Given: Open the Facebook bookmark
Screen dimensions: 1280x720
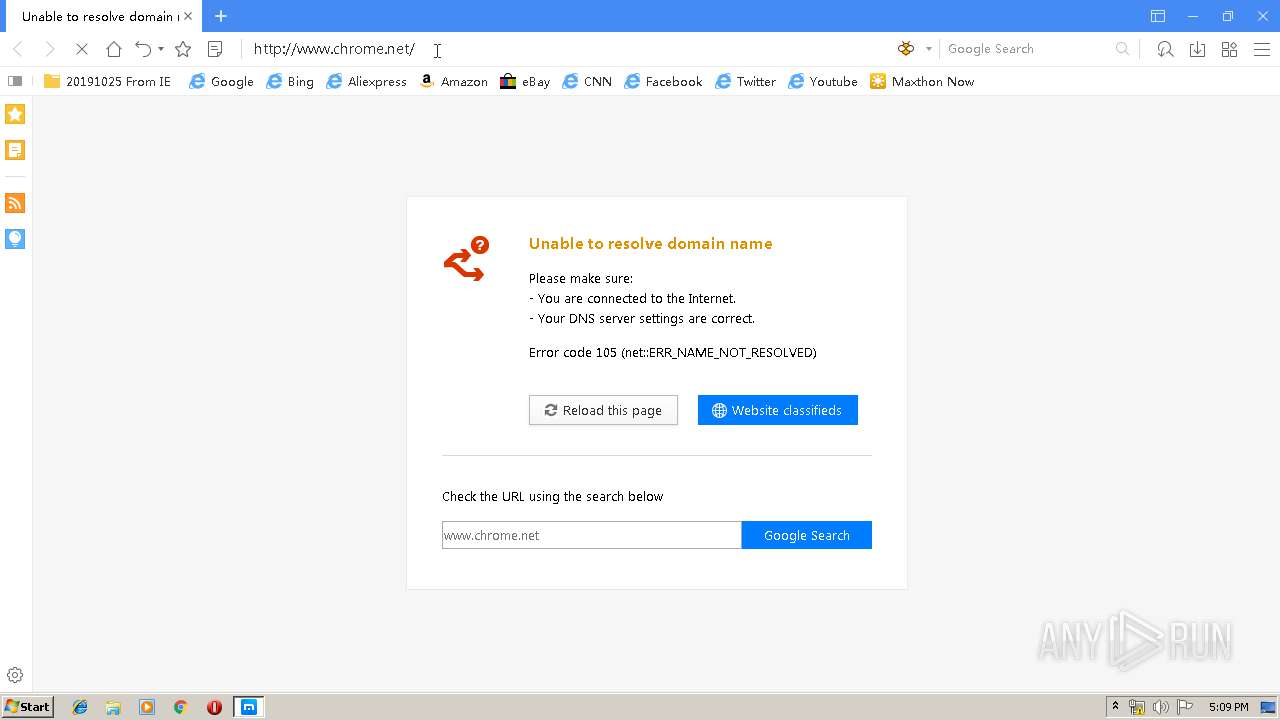Looking at the screenshot, I should coord(663,82).
